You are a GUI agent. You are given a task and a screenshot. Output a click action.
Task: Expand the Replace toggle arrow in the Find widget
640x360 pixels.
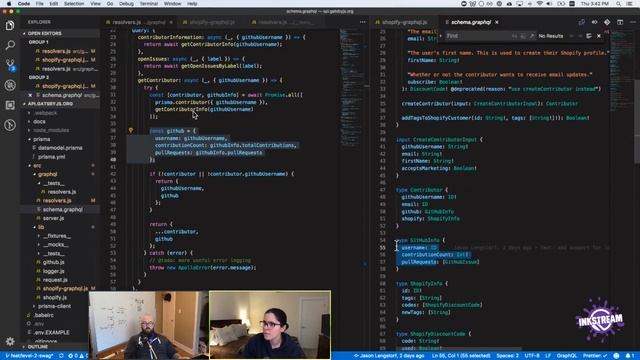click(x=440, y=36)
